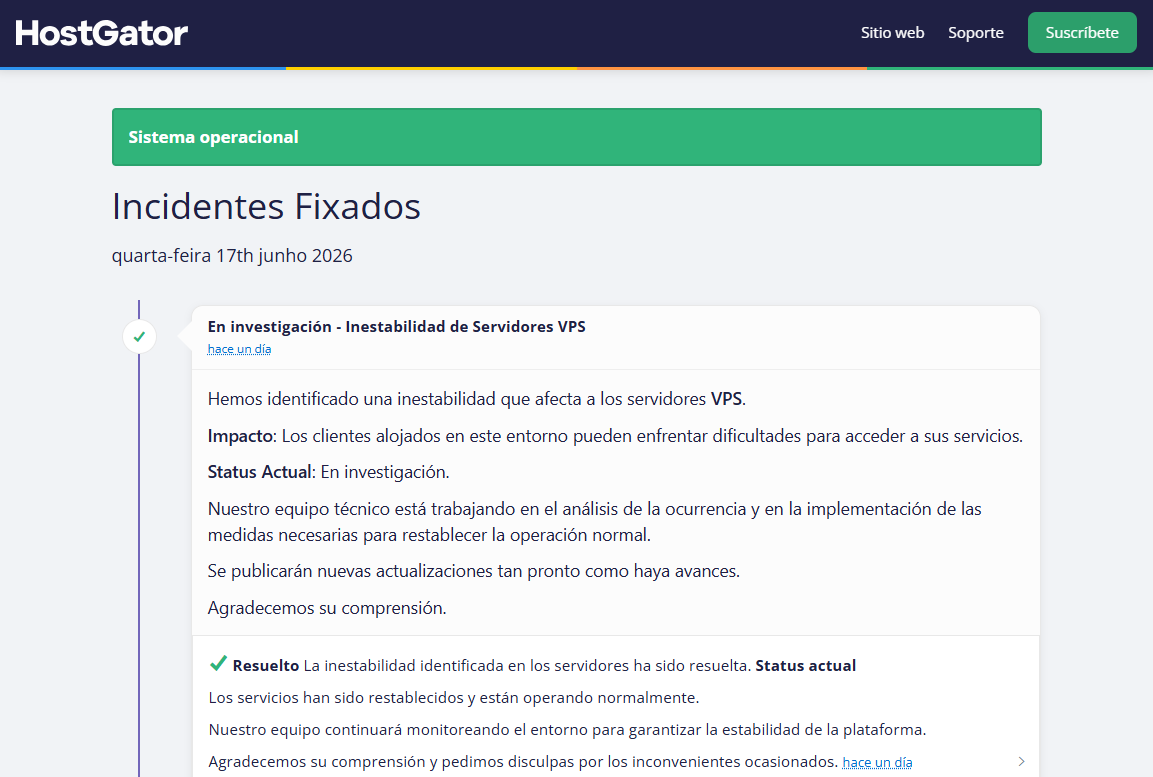Image resolution: width=1153 pixels, height=777 pixels.
Task: Open the Soporte link
Action: pos(975,33)
